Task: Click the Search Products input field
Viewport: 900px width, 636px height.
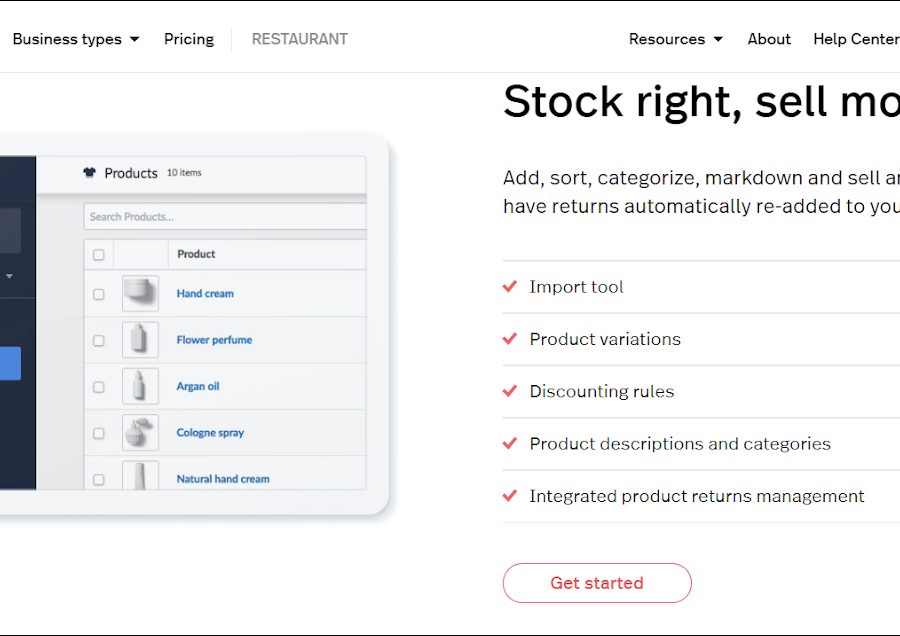Action: (x=225, y=217)
